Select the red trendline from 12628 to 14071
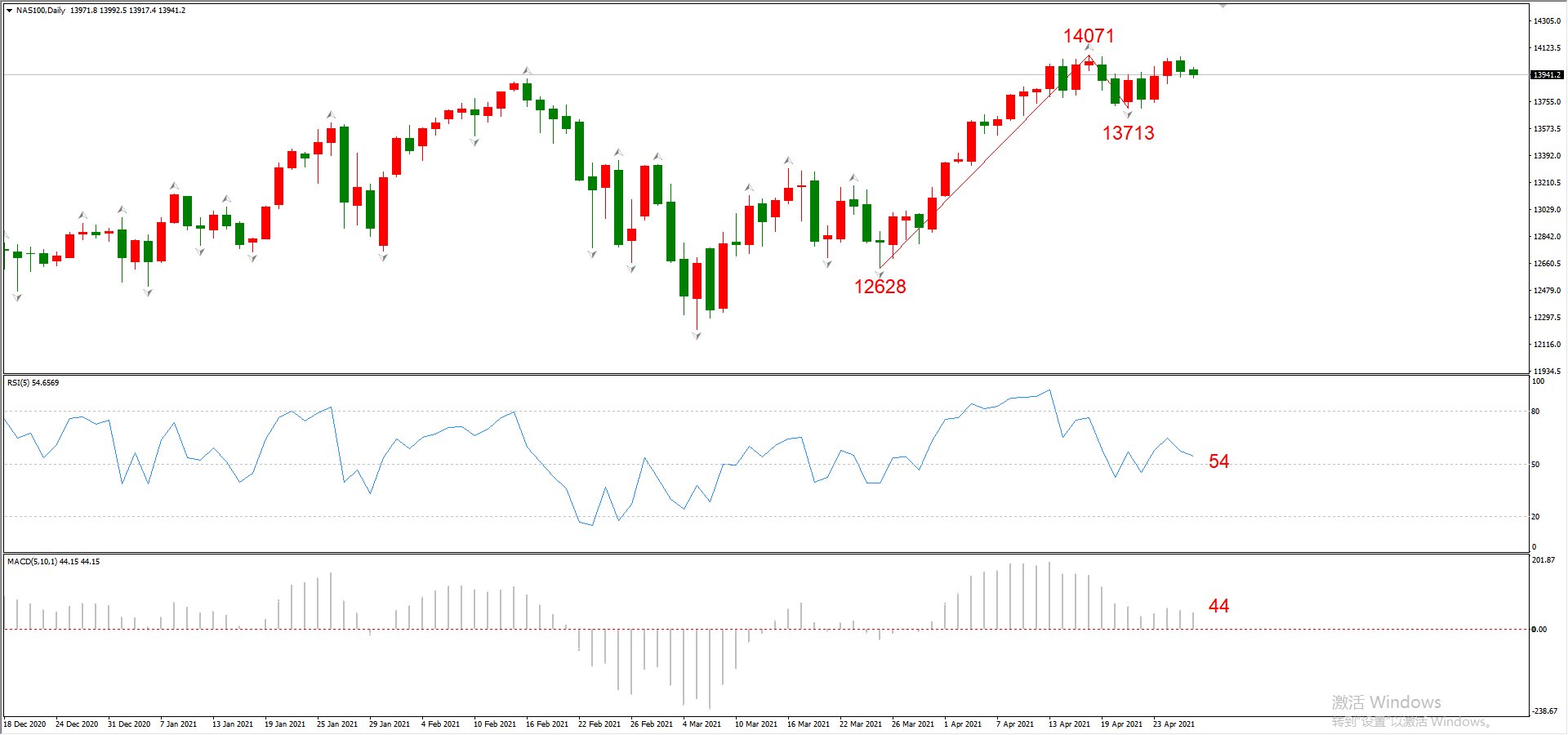This screenshot has height=735, width=1568. coord(984,161)
